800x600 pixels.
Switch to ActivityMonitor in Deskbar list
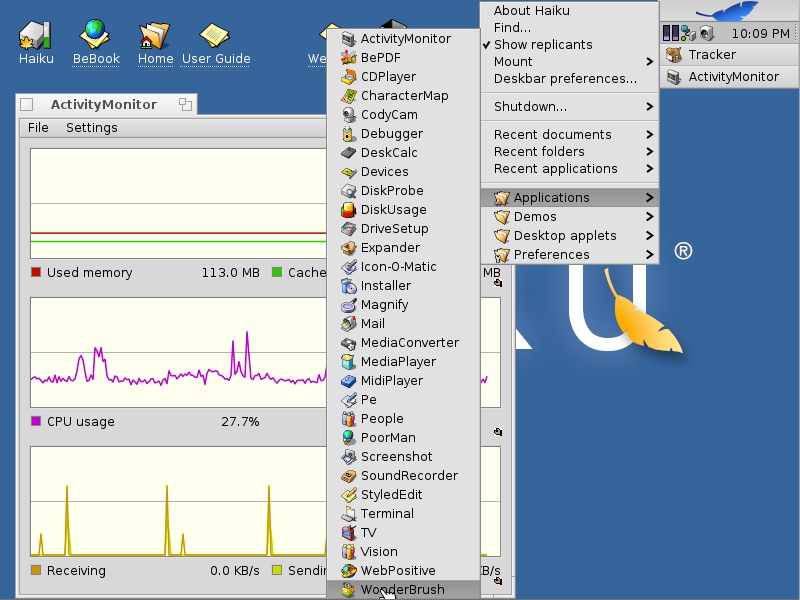tap(730, 77)
